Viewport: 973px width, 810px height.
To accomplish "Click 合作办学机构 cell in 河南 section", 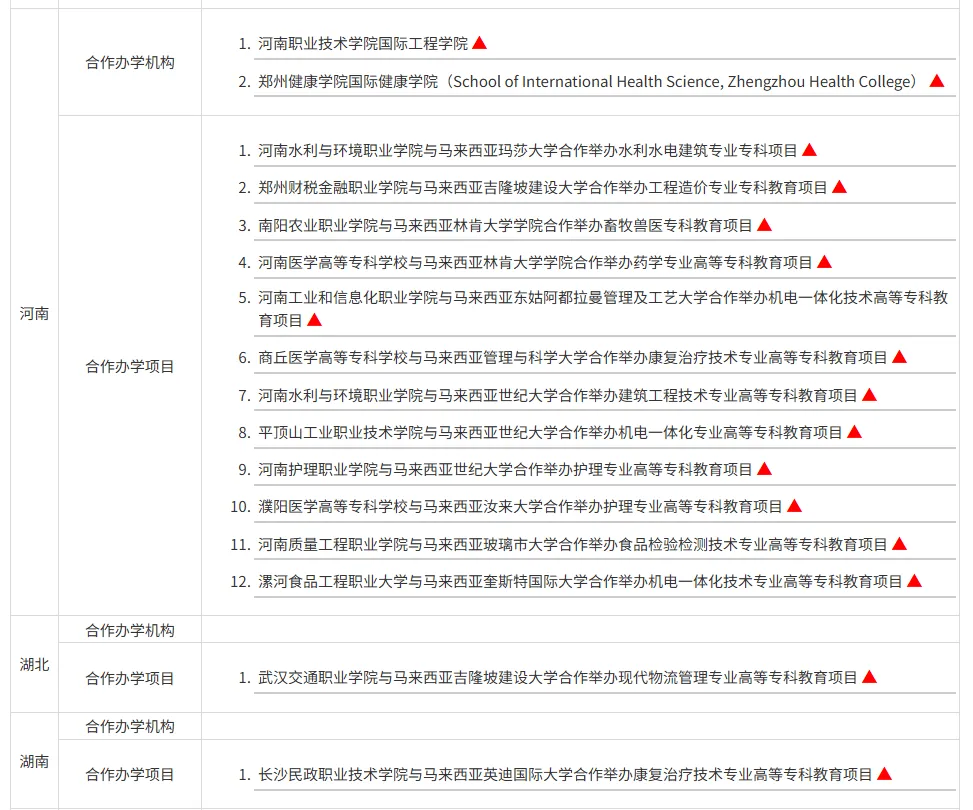I will click(130, 62).
